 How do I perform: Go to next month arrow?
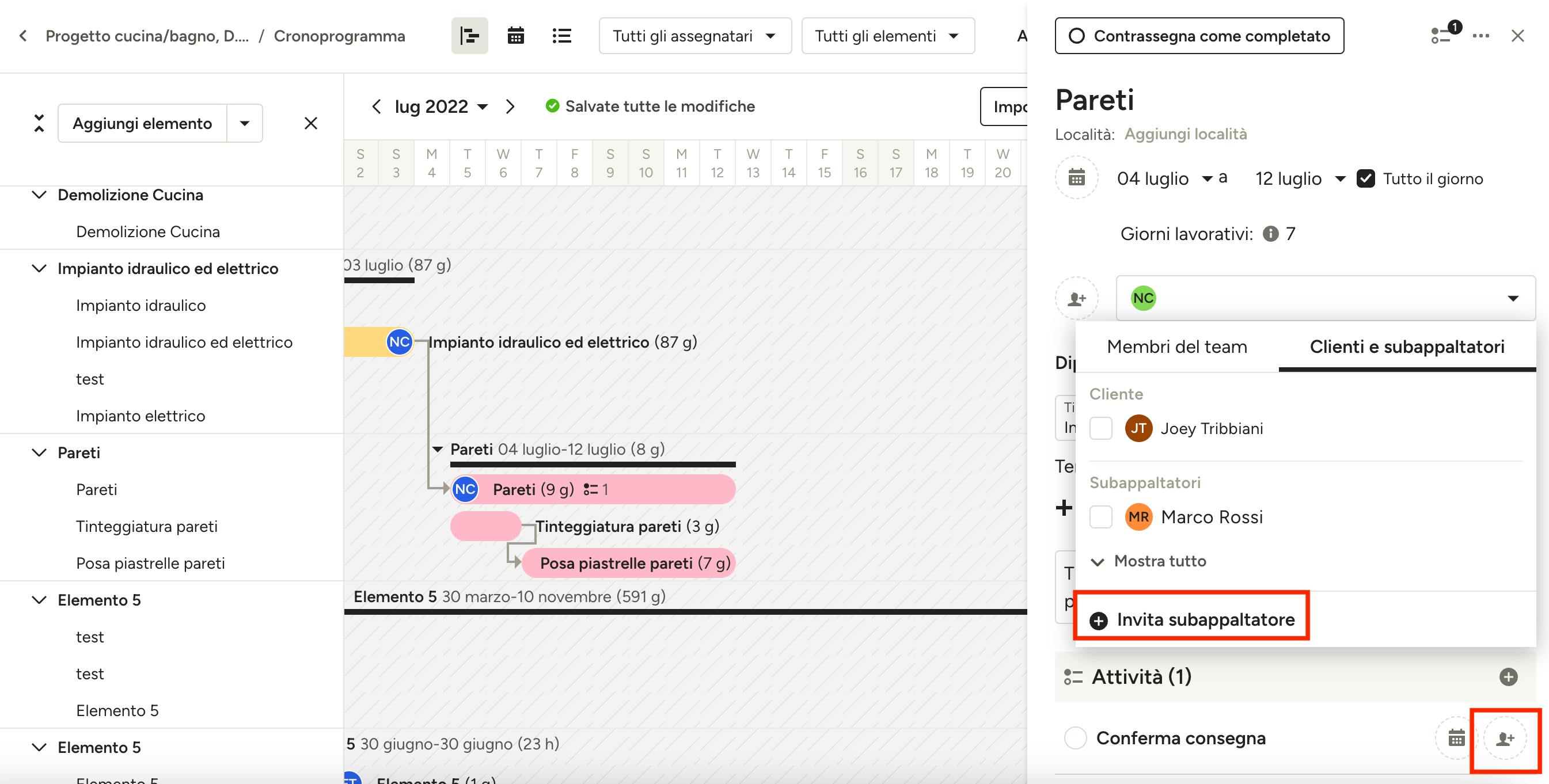510,106
